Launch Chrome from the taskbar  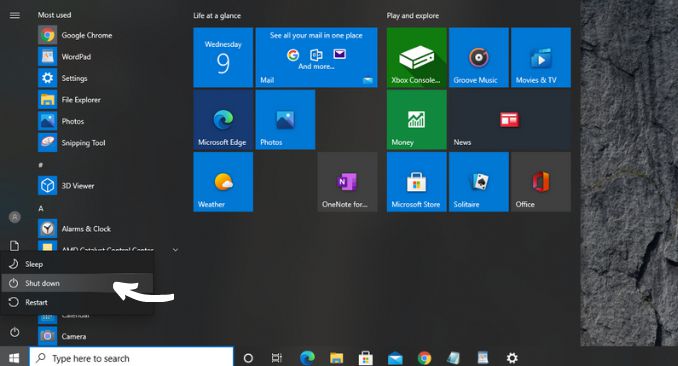[x=424, y=358]
